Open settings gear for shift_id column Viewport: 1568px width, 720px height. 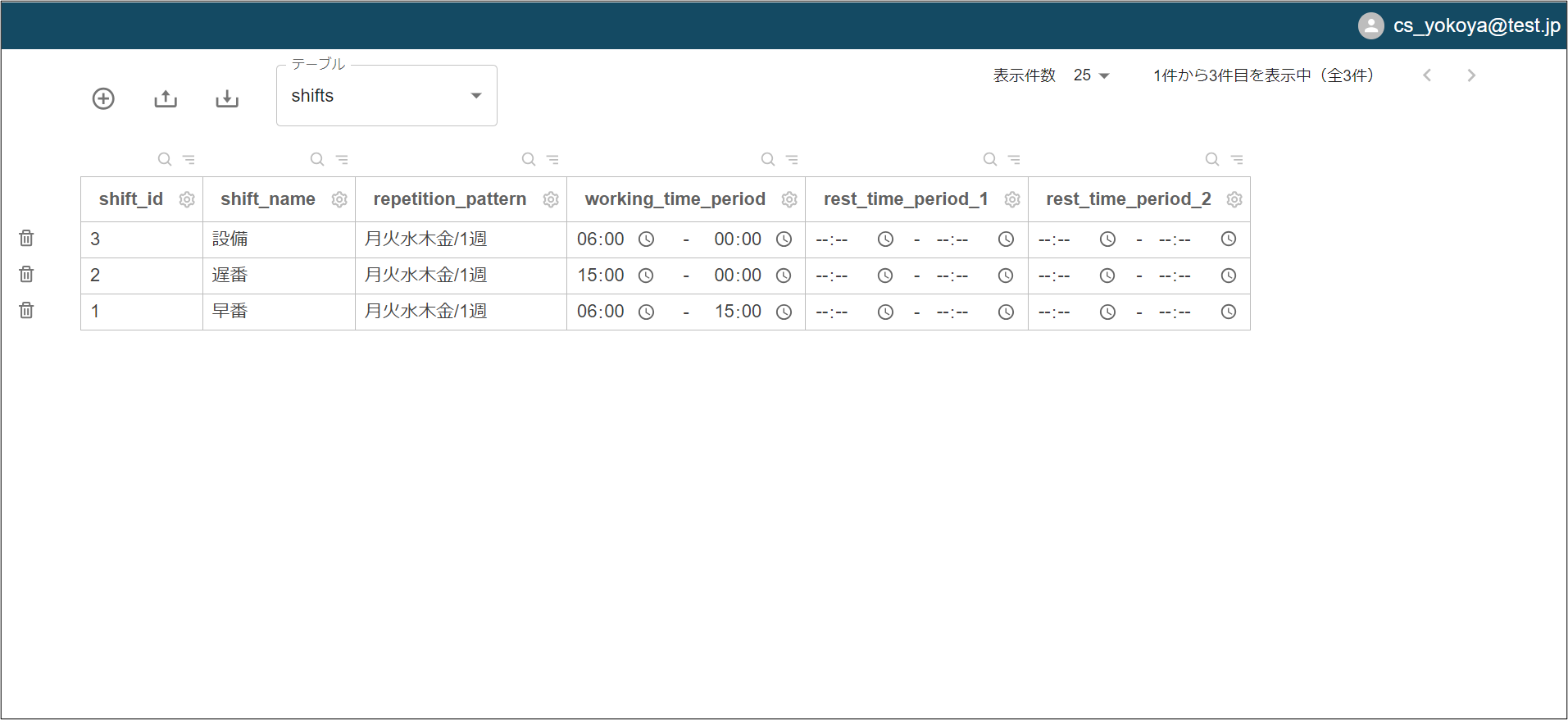pyautogui.click(x=187, y=199)
